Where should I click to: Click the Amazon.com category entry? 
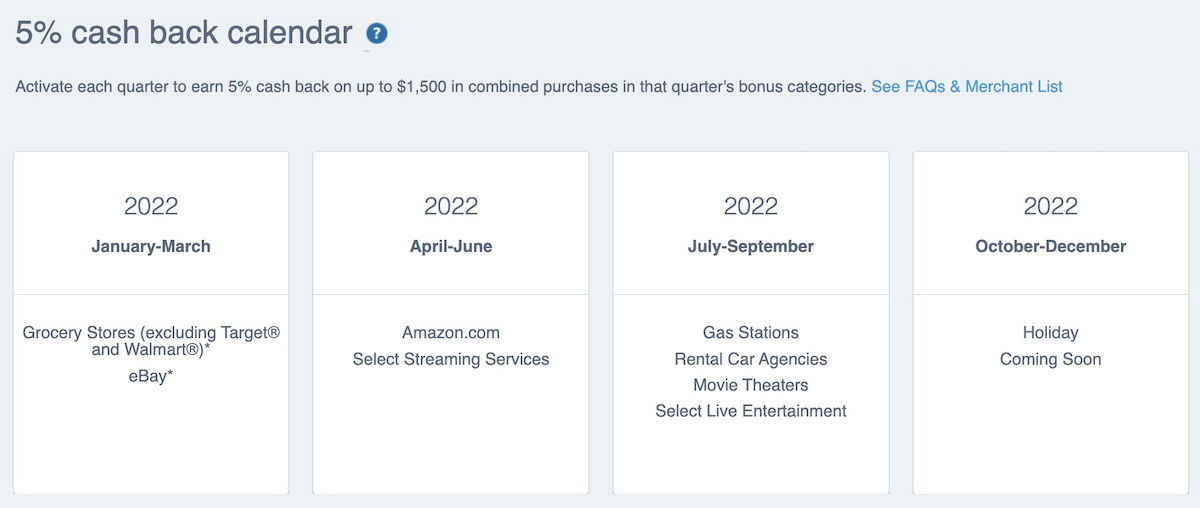(x=451, y=333)
